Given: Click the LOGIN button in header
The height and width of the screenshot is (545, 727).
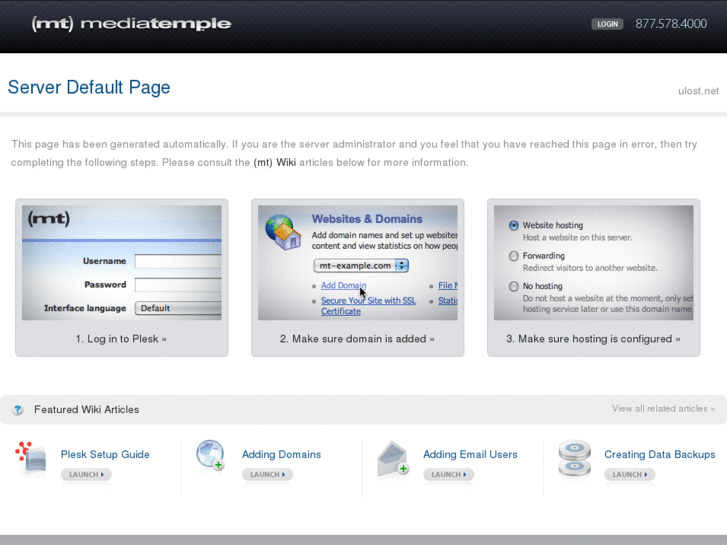Looking at the screenshot, I should point(607,24).
